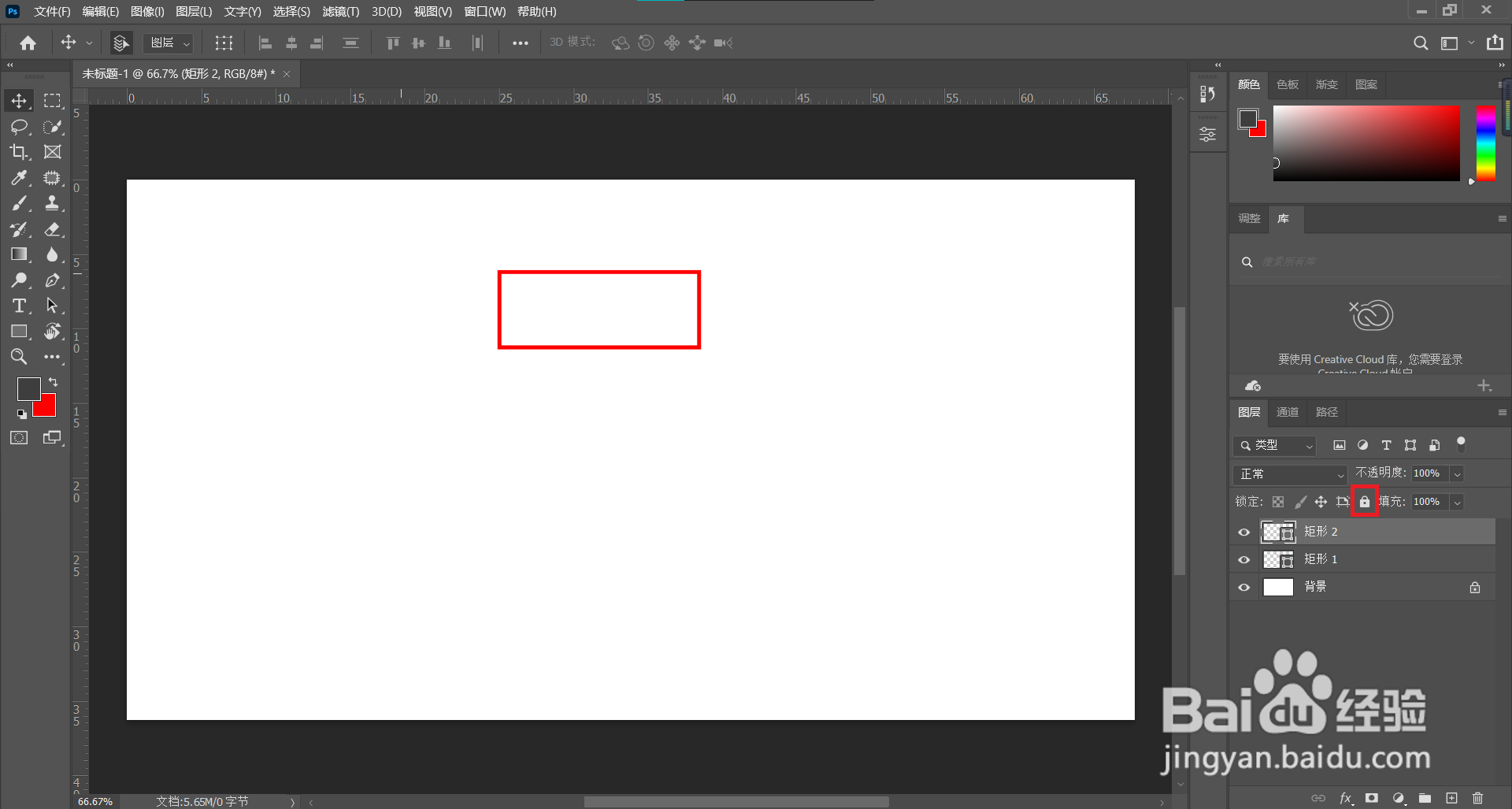The height and width of the screenshot is (809, 1512).
Task: Open the blend mode 正常 dropdown
Action: click(x=1290, y=474)
